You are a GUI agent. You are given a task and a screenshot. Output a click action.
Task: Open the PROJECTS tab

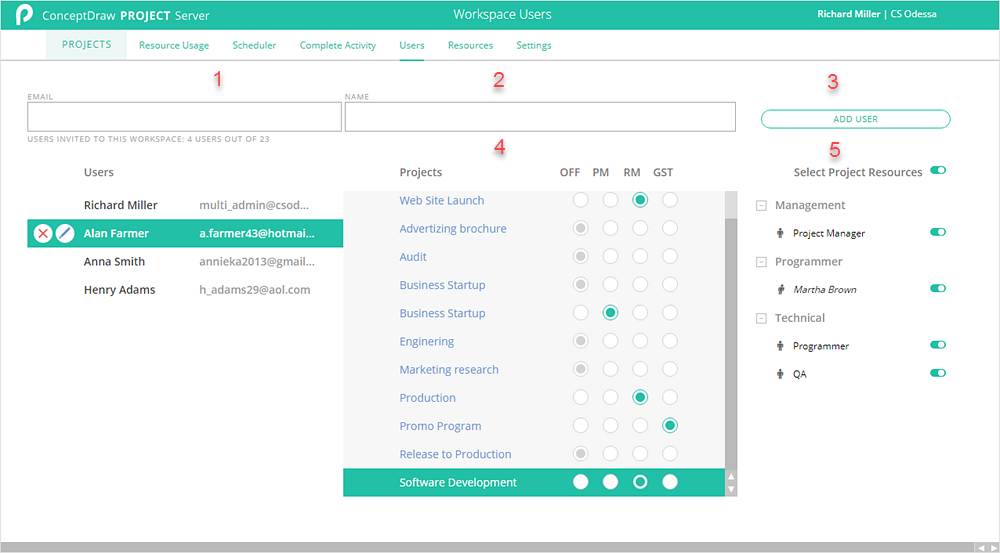click(x=87, y=45)
